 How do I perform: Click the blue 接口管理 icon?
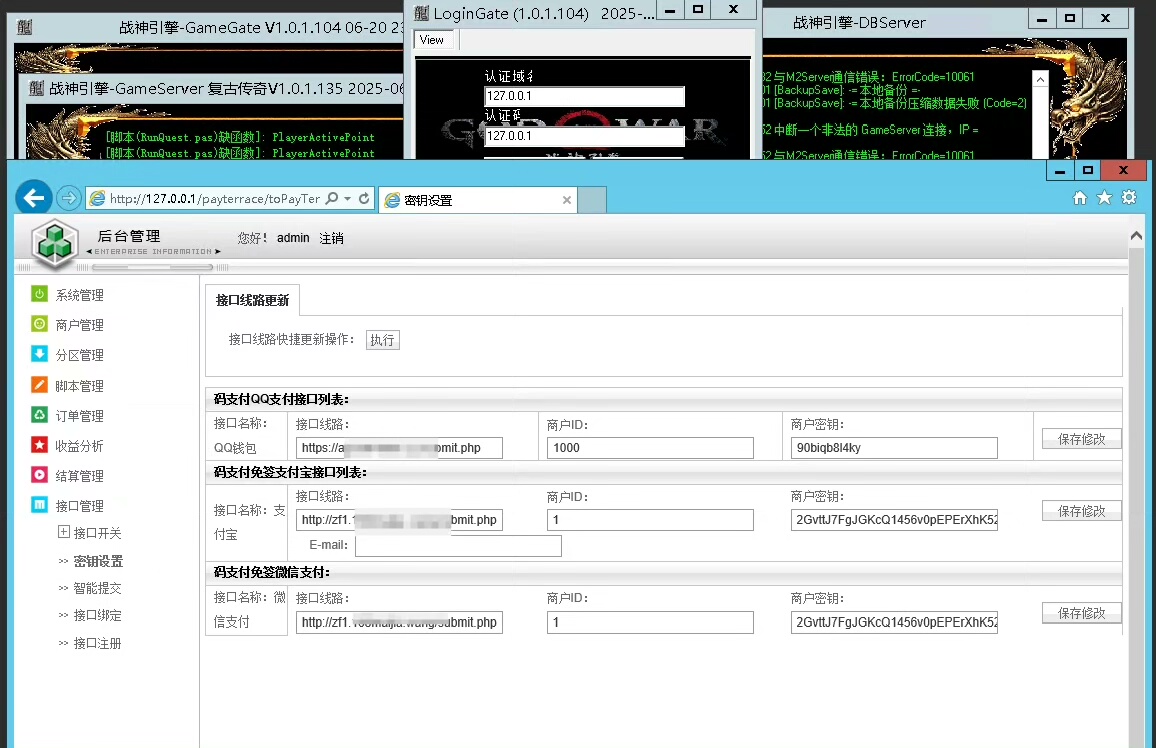[x=39, y=505]
